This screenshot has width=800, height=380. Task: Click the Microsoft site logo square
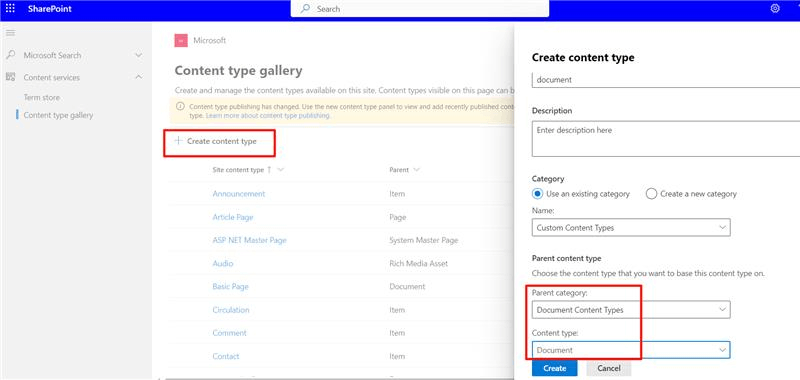pos(181,40)
